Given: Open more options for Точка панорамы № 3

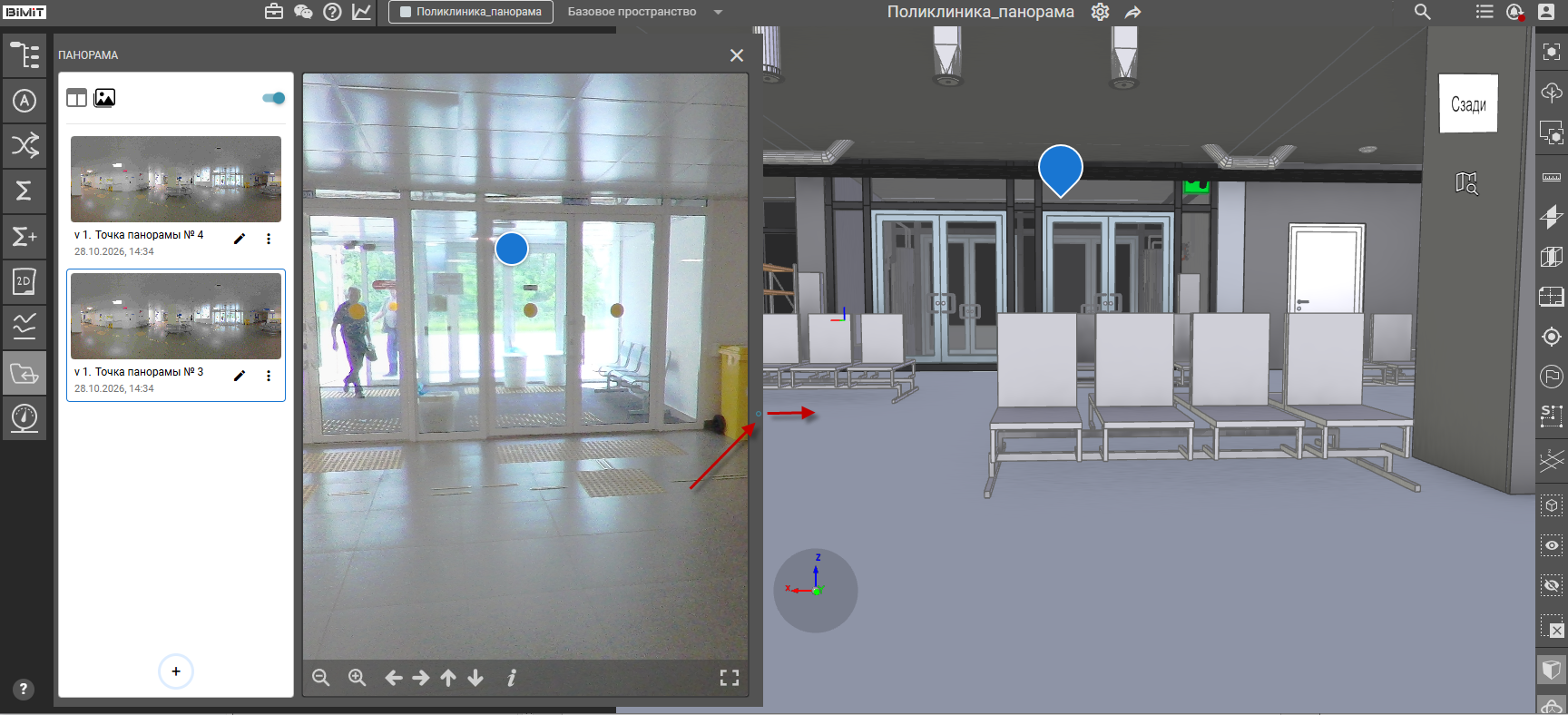Looking at the screenshot, I should (x=269, y=376).
